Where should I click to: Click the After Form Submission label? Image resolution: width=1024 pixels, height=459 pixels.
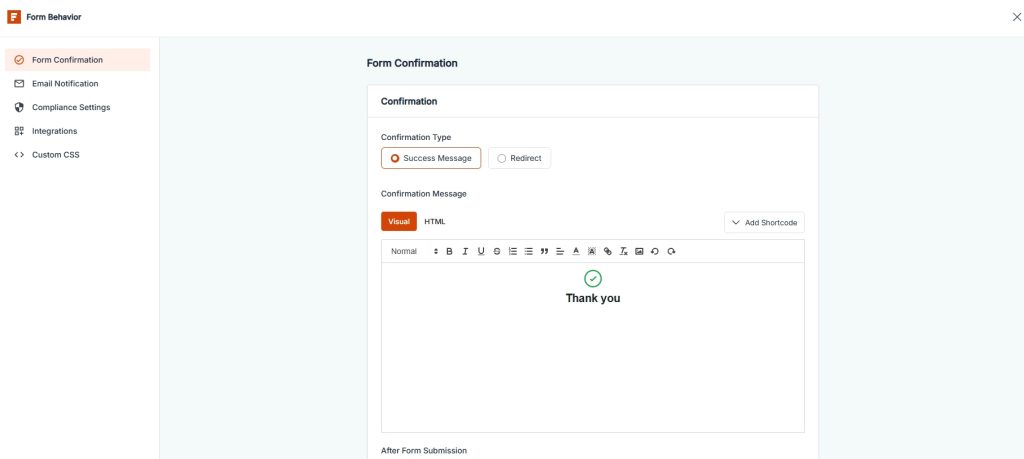(x=424, y=451)
